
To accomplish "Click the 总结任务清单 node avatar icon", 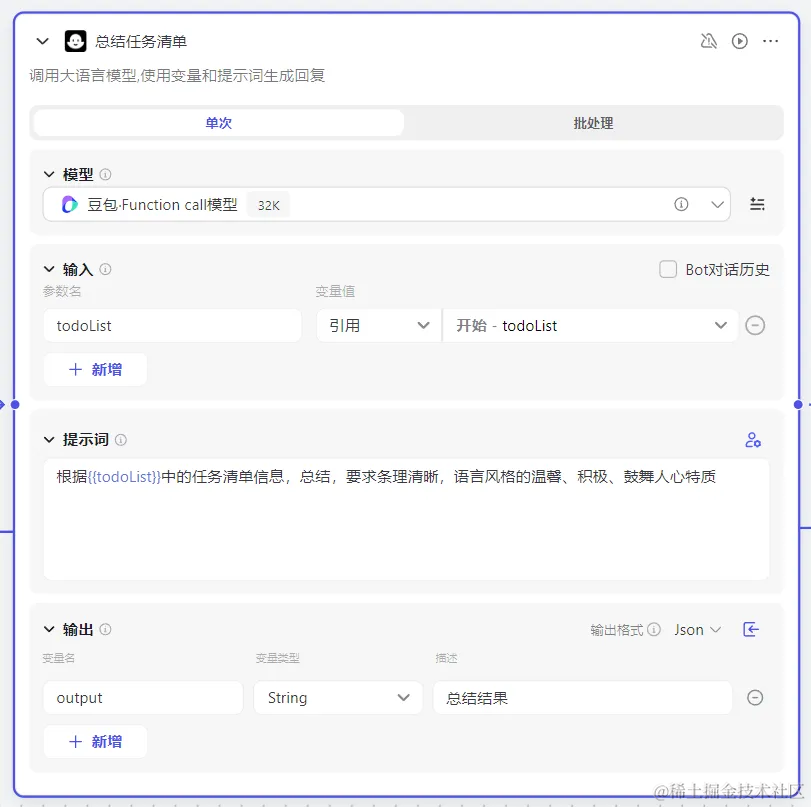I will point(76,41).
